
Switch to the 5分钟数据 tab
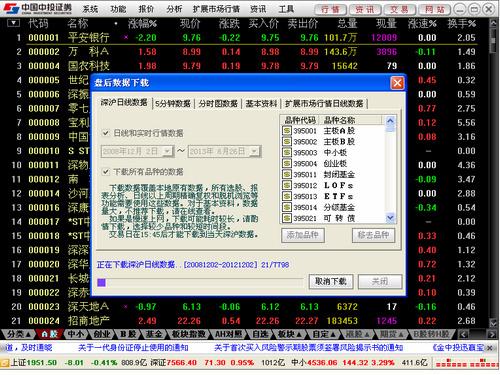pos(172,104)
